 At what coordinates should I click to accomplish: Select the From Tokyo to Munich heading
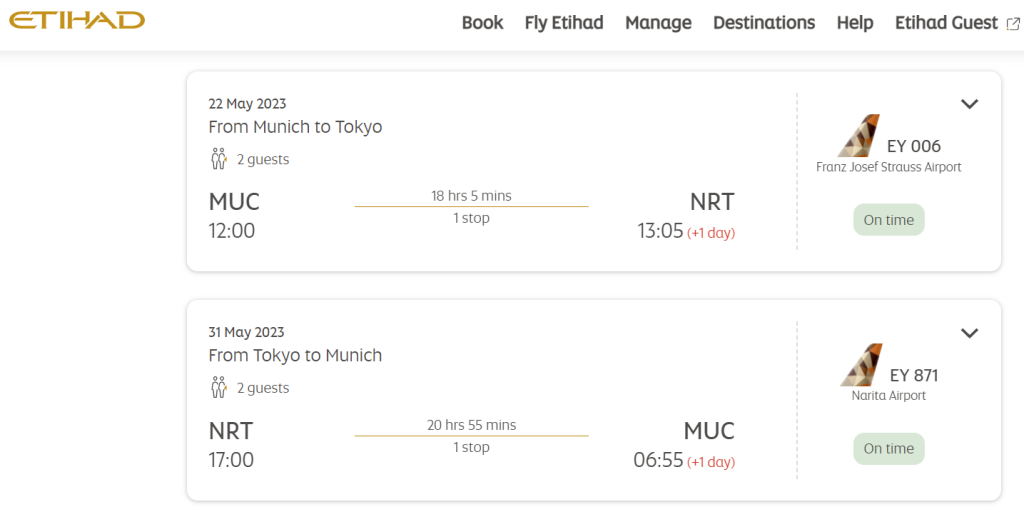(295, 355)
